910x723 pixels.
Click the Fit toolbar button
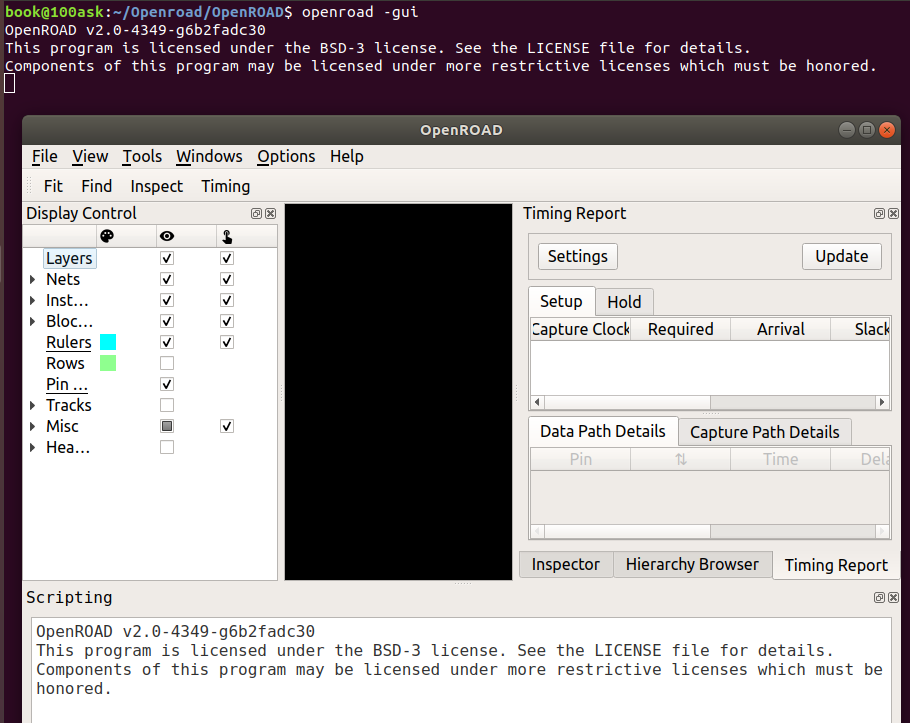click(53, 186)
